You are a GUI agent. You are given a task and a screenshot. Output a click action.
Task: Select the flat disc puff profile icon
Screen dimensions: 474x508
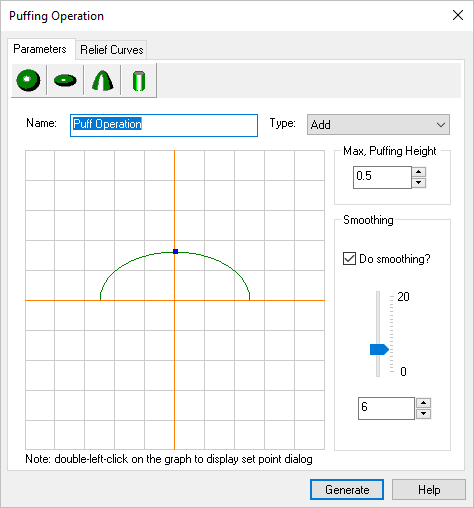65,80
